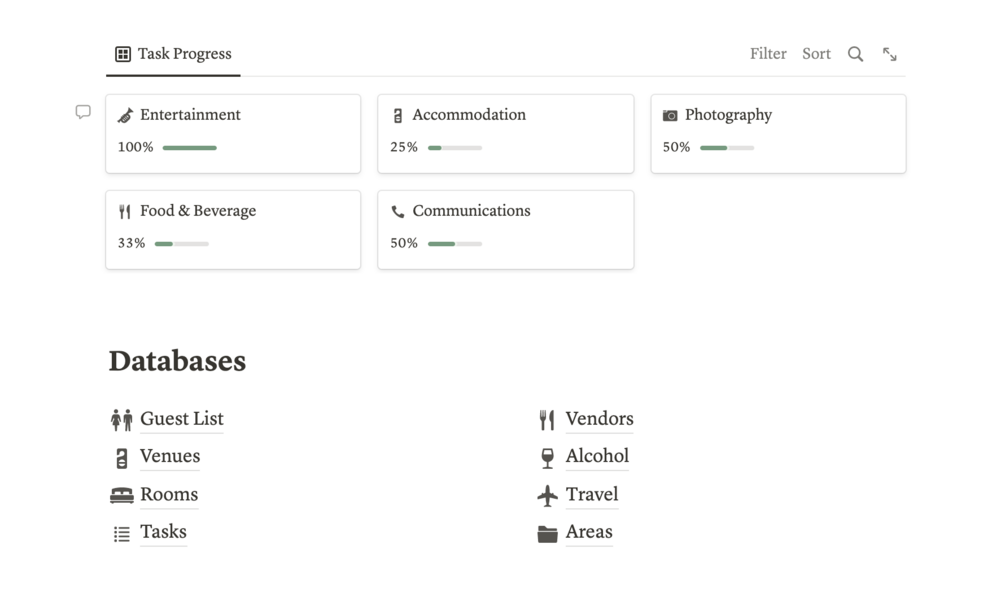Open the Tasks database page

(x=163, y=532)
